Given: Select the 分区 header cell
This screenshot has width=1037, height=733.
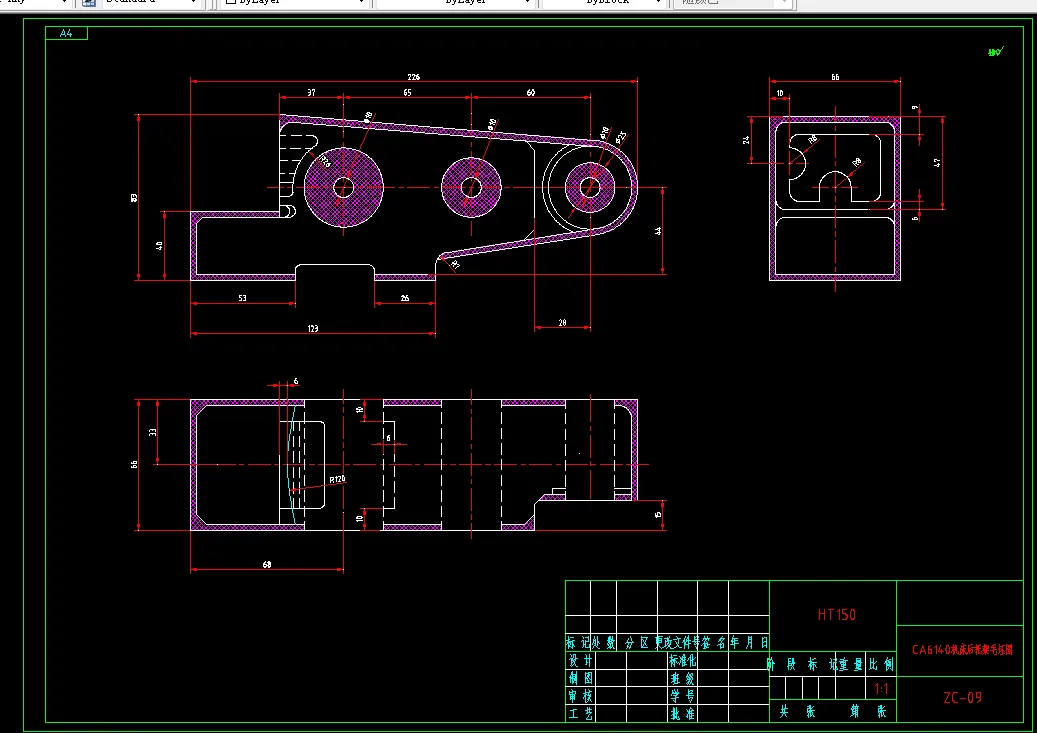Looking at the screenshot, I should pos(637,642).
